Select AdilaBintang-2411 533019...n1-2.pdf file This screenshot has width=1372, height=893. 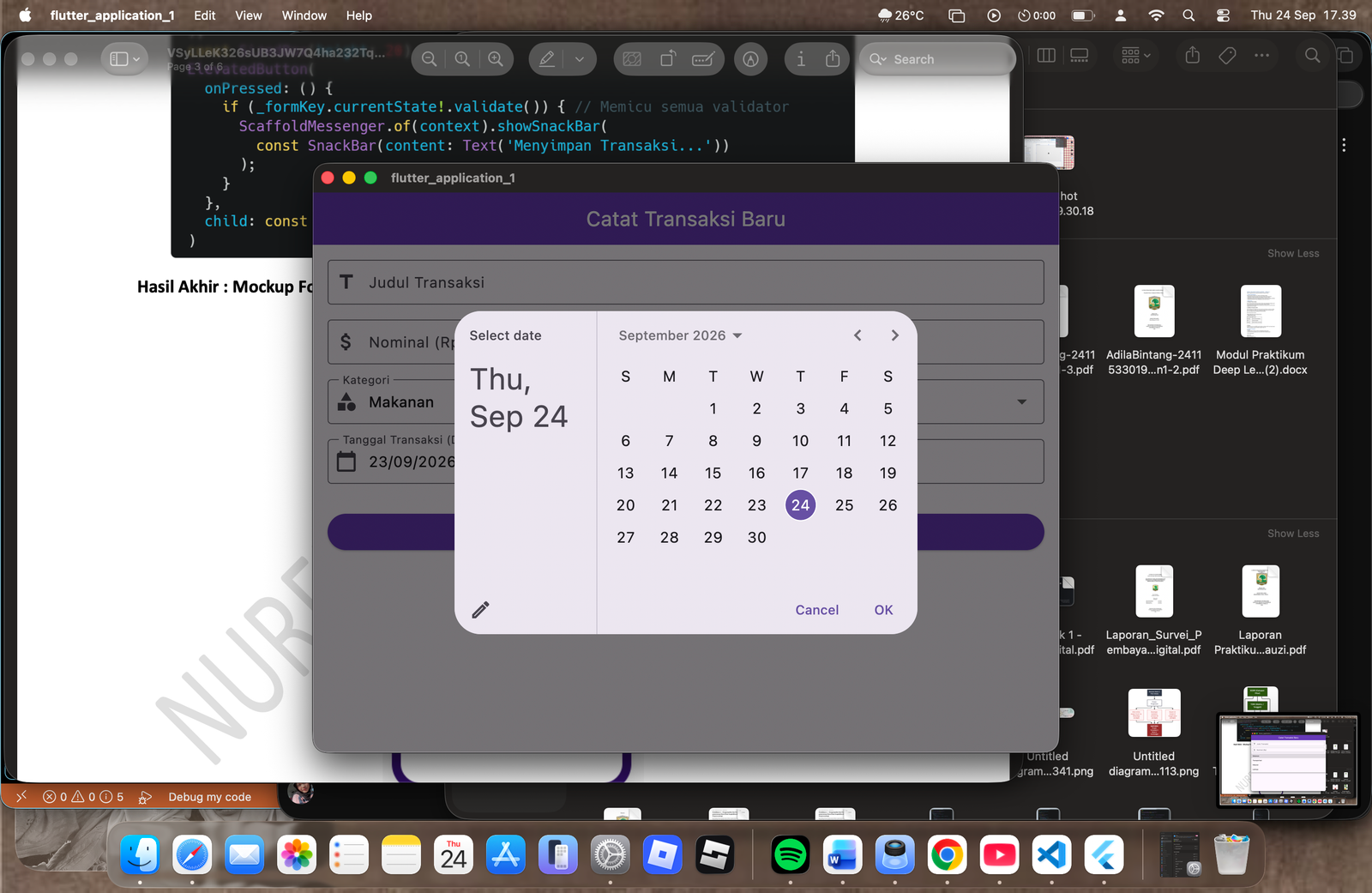pos(1153,331)
